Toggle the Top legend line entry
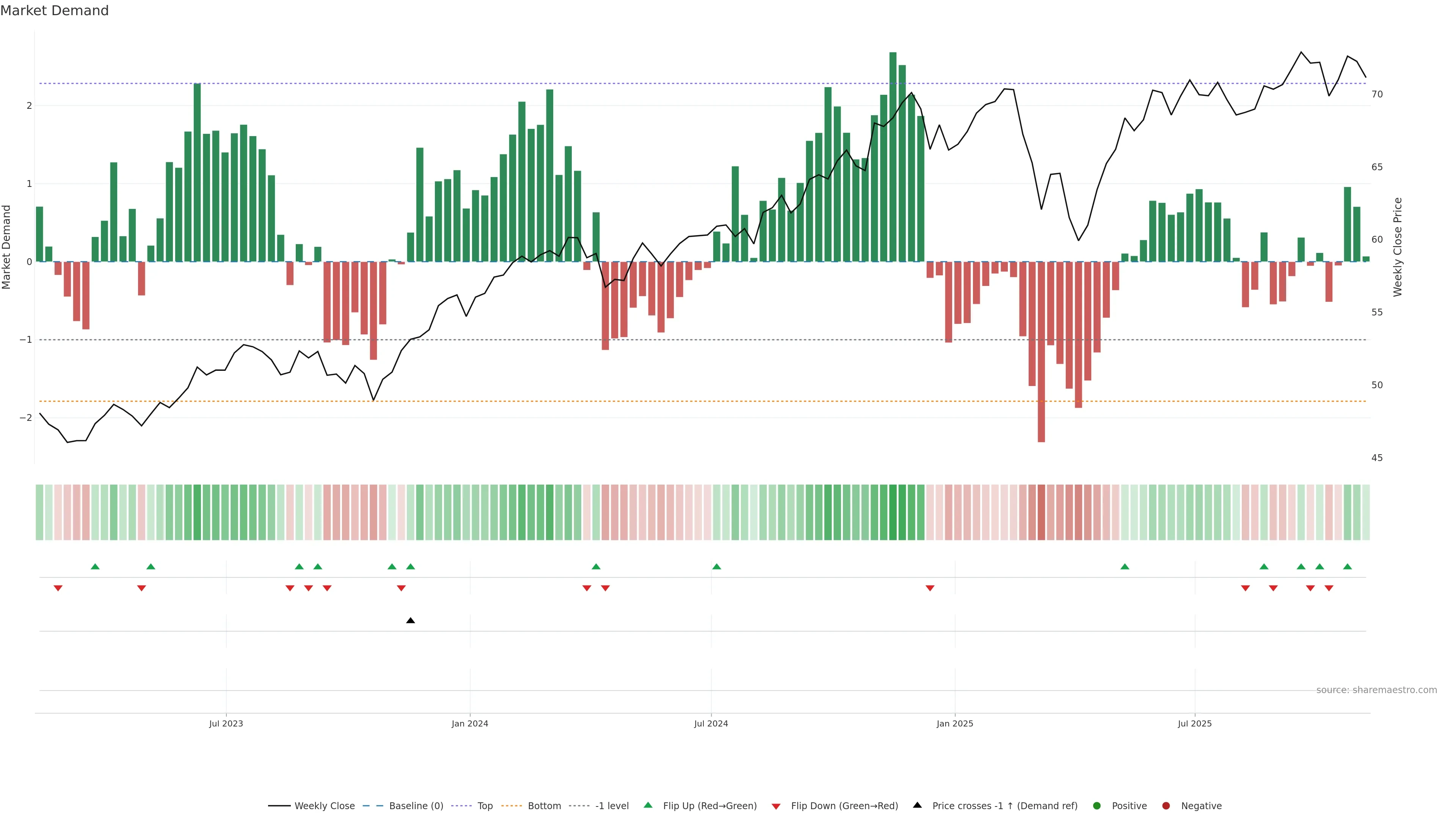 pos(485,806)
